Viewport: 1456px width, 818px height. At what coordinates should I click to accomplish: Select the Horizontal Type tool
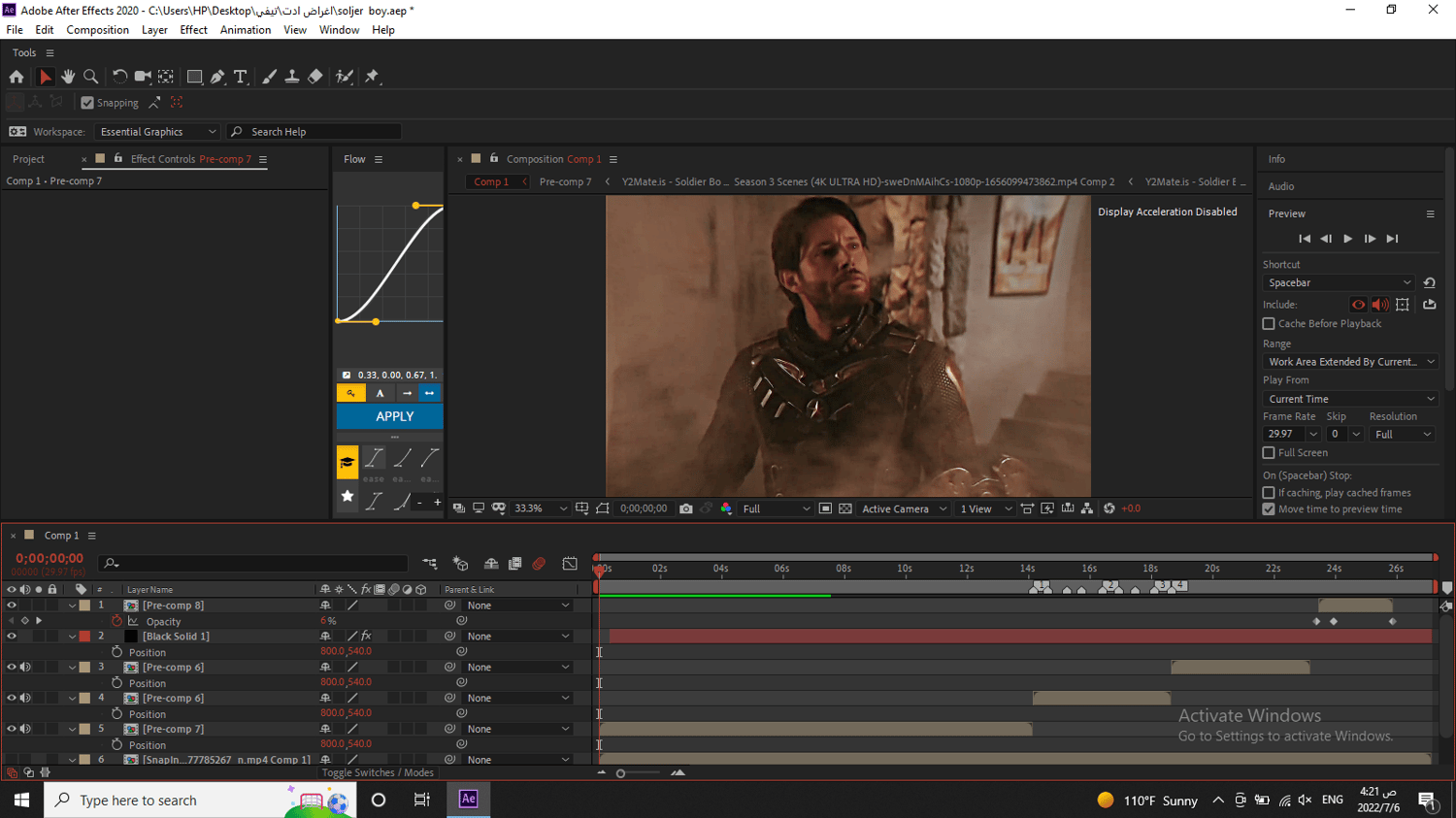pos(241,77)
